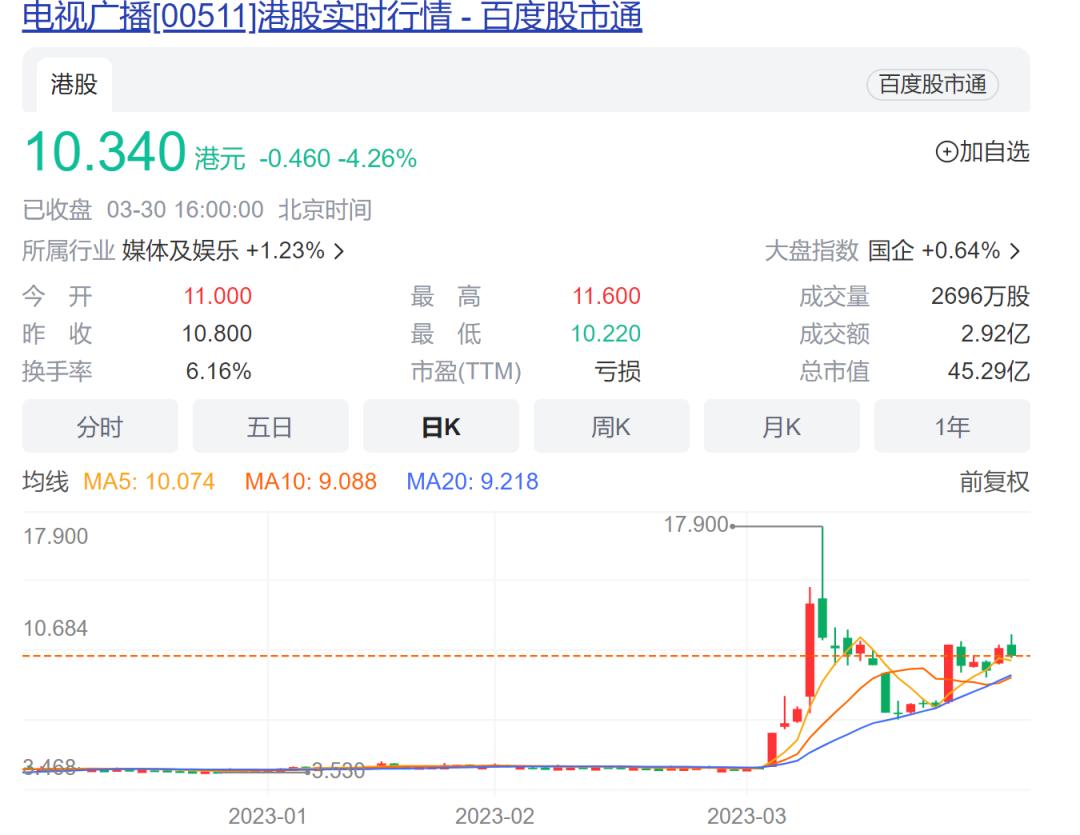Toggle the MA20 moving average line
This screenshot has width=1080, height=835.
(x=472, y=481)
